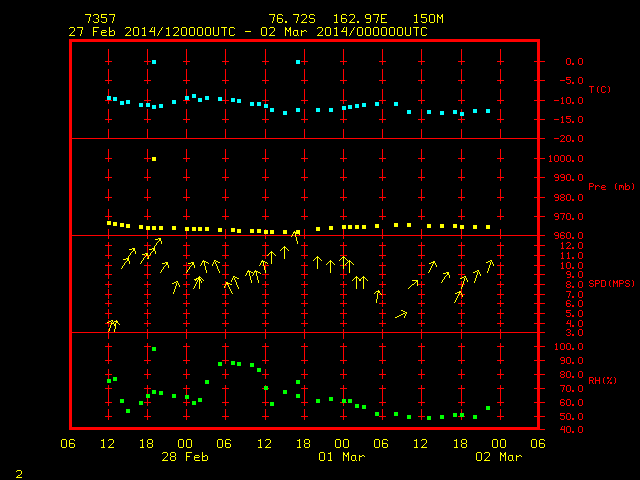This screenshot has height=480, width=640.
Task: Click the T(C) temperature axis label
Action: click(600, 89)
